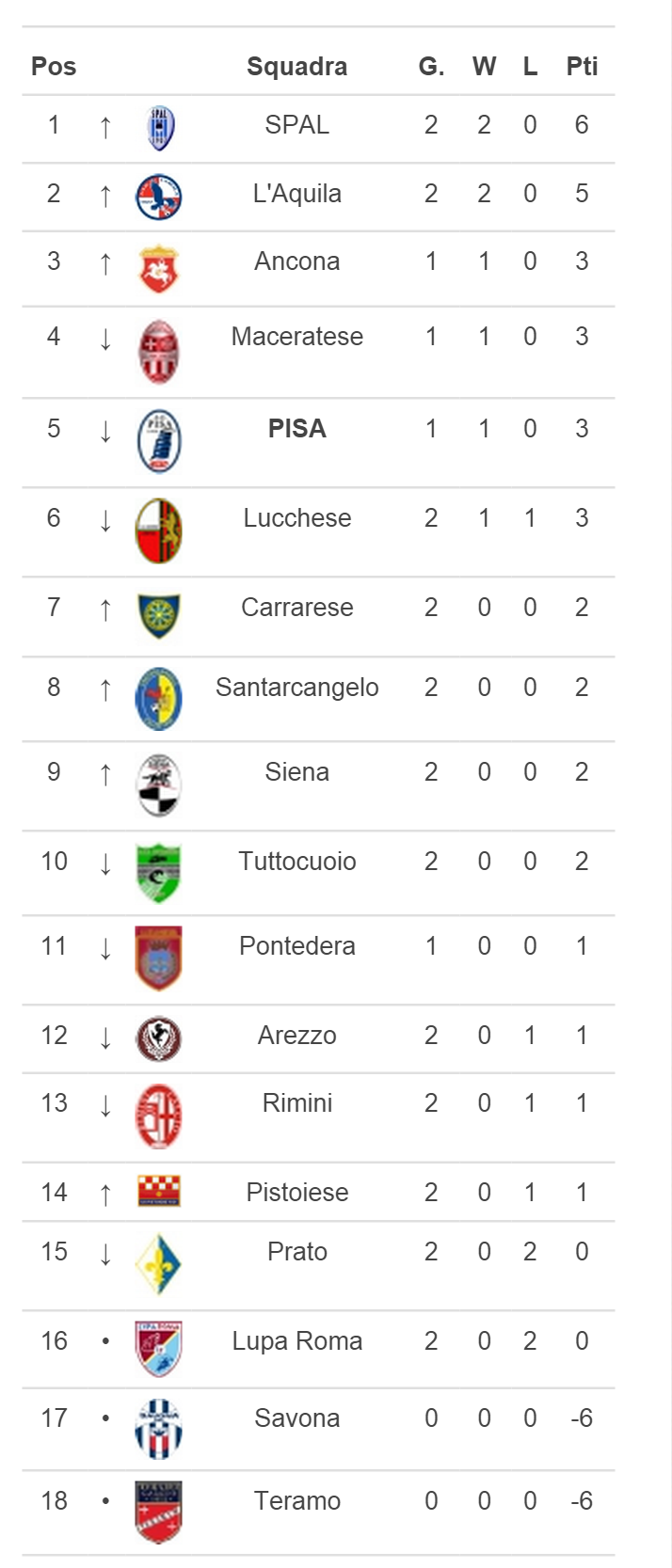
Task: Click the Pistoiese checkered logo
Action: (x=158, y=1191)
